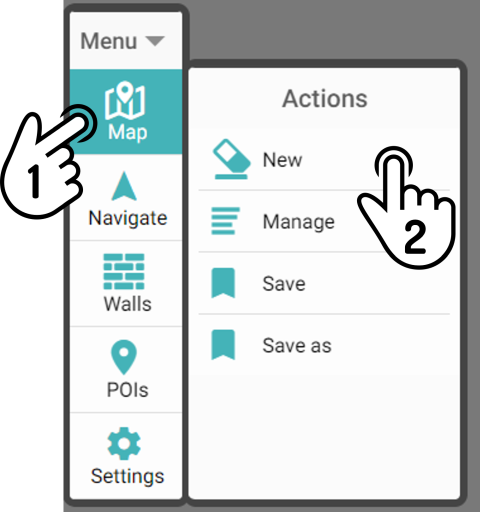480x512 pixels.
Task: Click the bookmark icon beside Save as
Action: (x=223, y=345)
